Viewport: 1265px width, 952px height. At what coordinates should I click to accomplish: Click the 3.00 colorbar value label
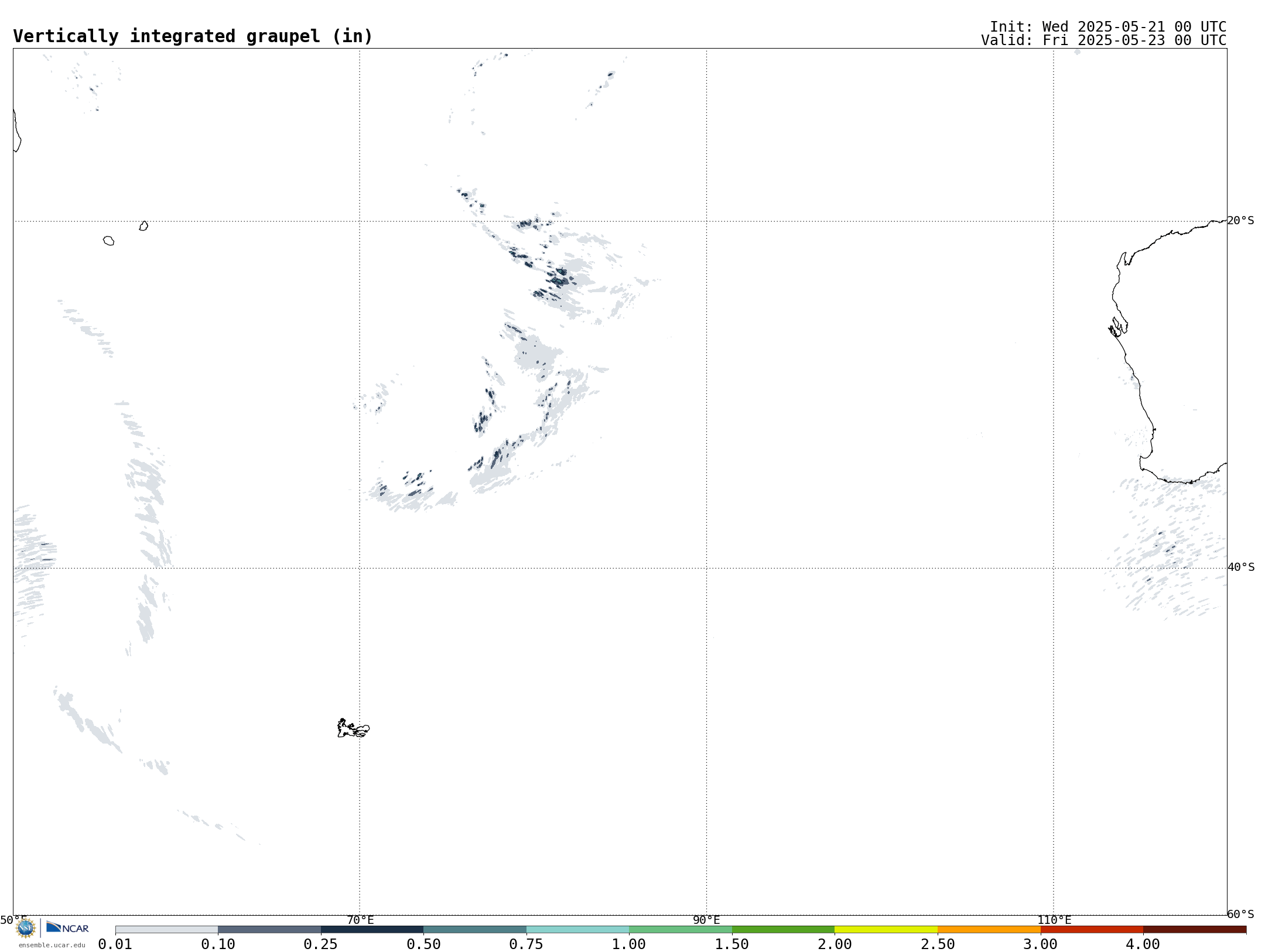point(1041,944)
